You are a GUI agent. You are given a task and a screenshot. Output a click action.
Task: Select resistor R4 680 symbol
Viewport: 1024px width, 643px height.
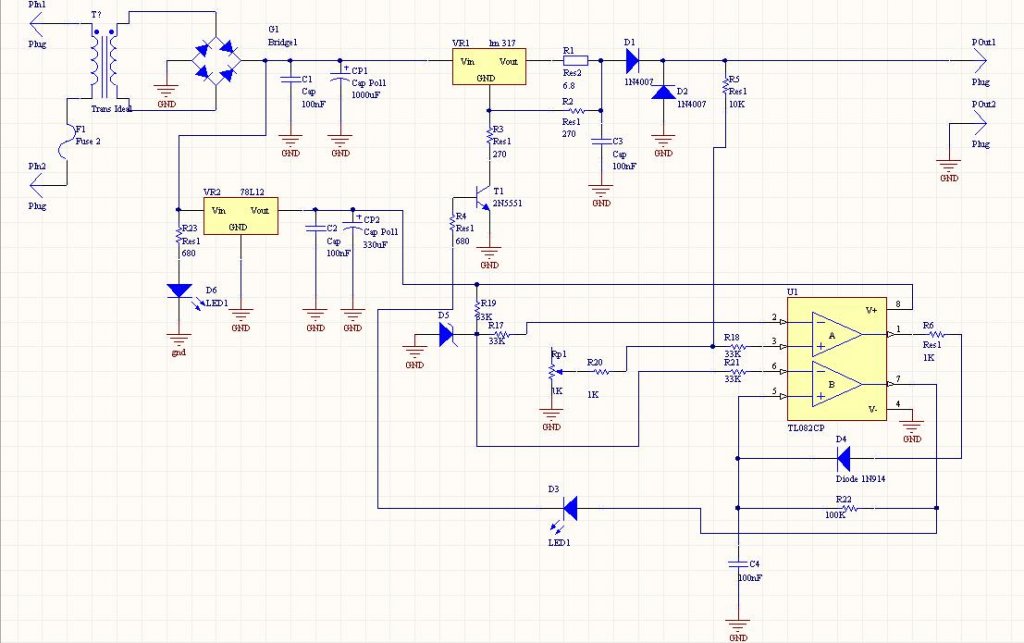(452, 222)
